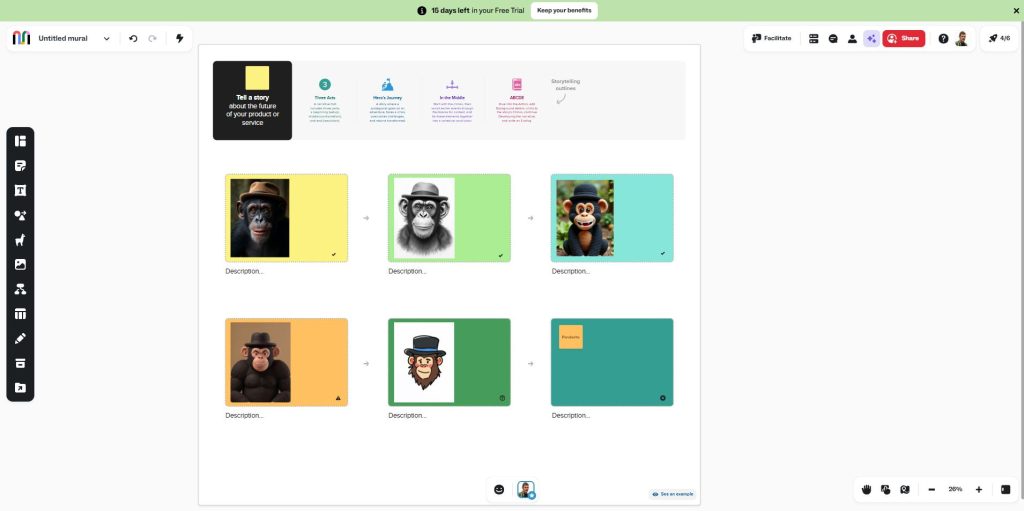
Task: Click the zoom in plus button
Action: point(979,489)
